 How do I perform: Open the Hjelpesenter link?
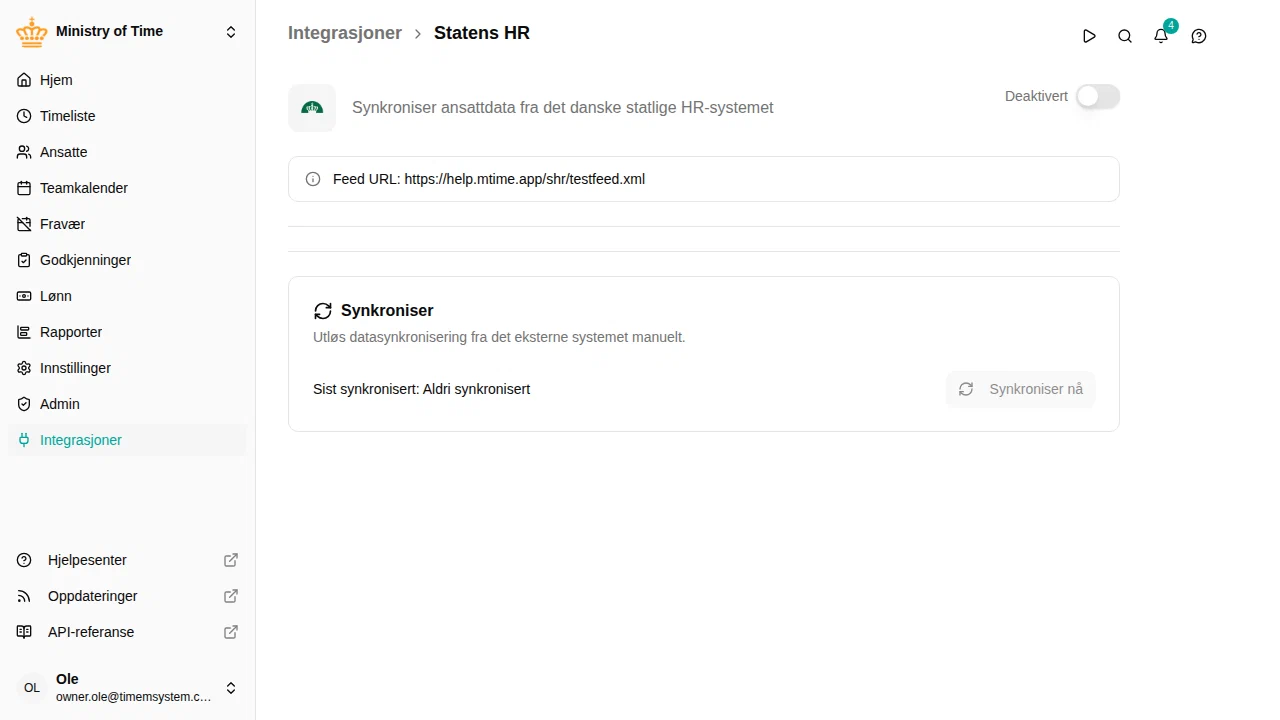point(127,560)
